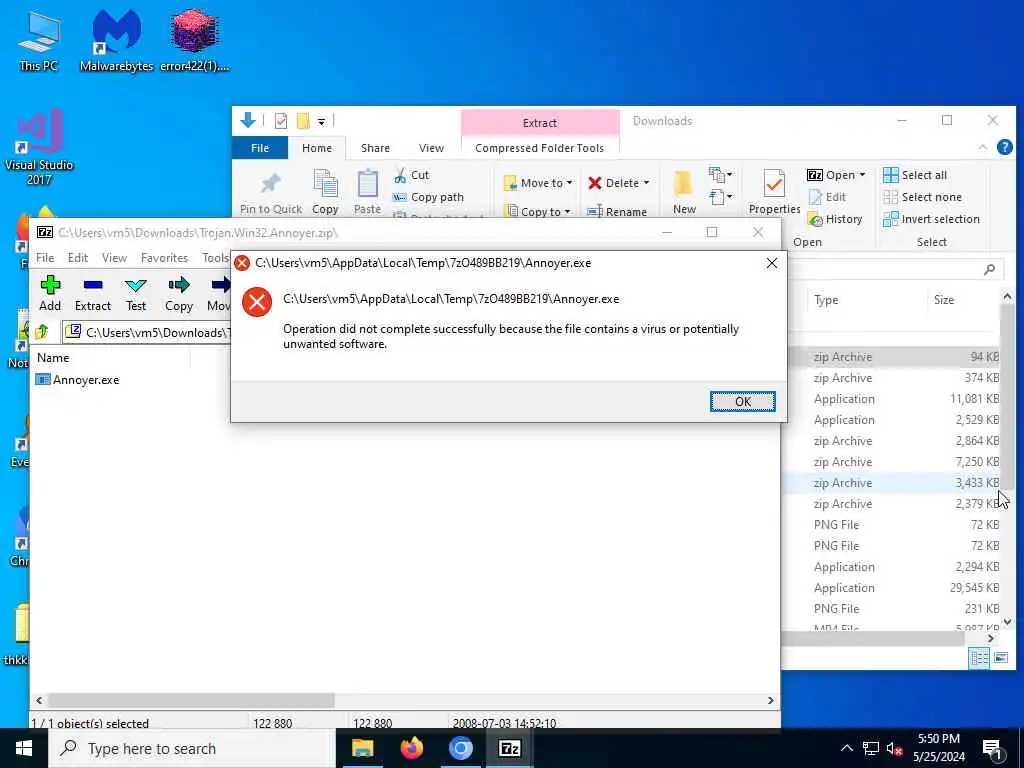1024x768 pixels.
Task: Open the 7-Zip Favorites menu
Action: [x=164, y=257]
